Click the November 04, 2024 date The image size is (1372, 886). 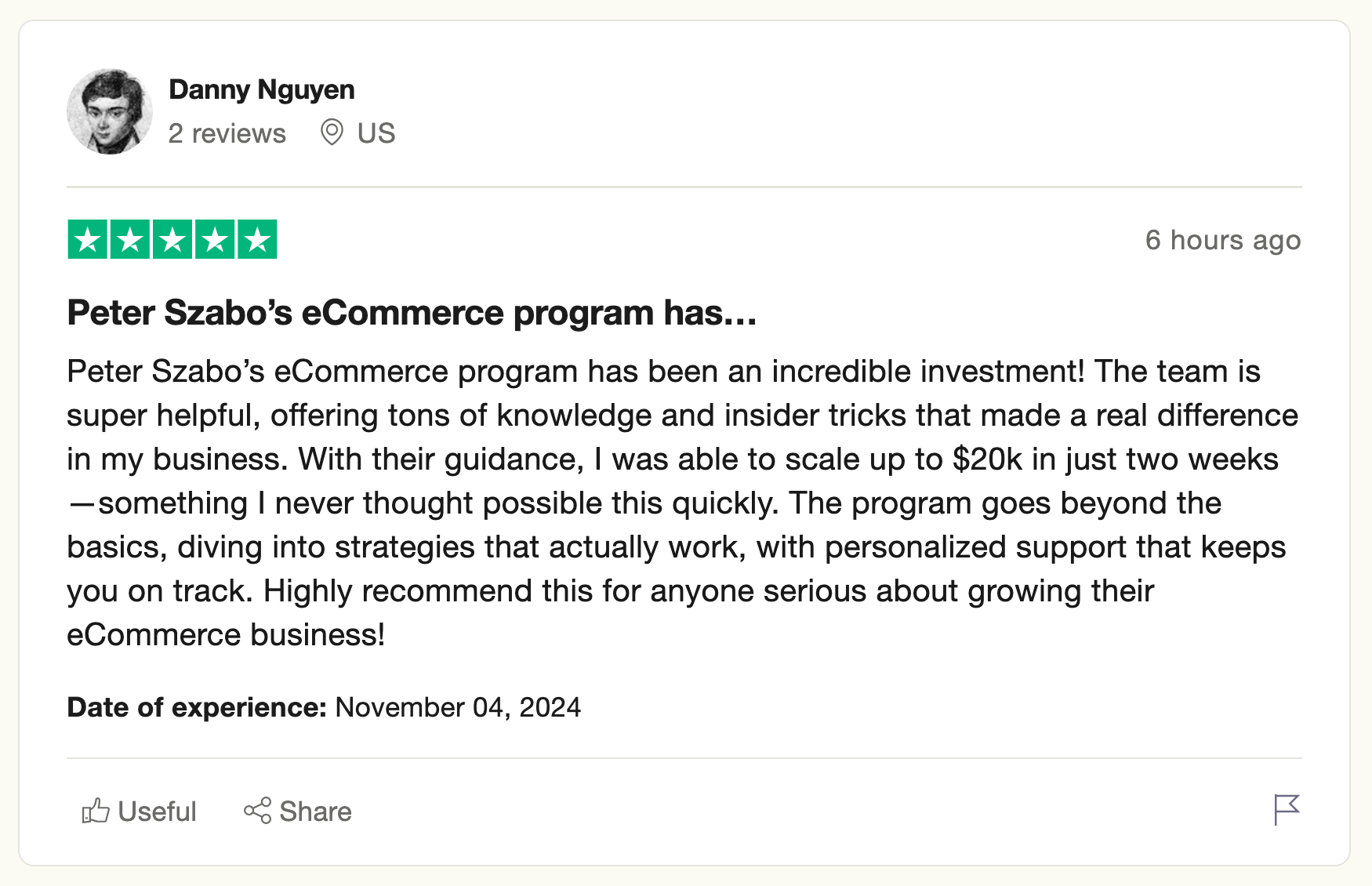[458, 707]
